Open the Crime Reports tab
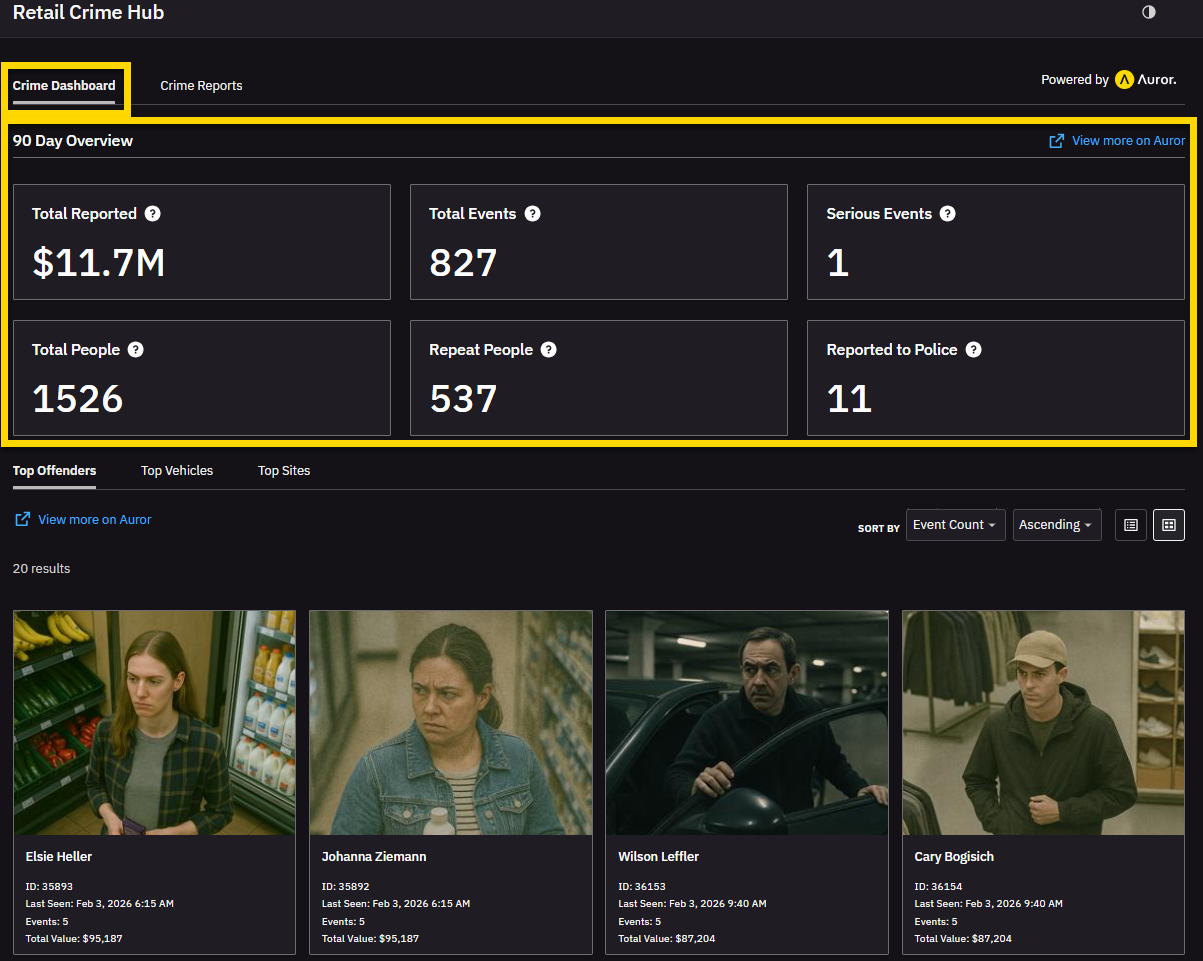Image resolution: width=1203 pixels, height=961 pixels. [201, 86]
